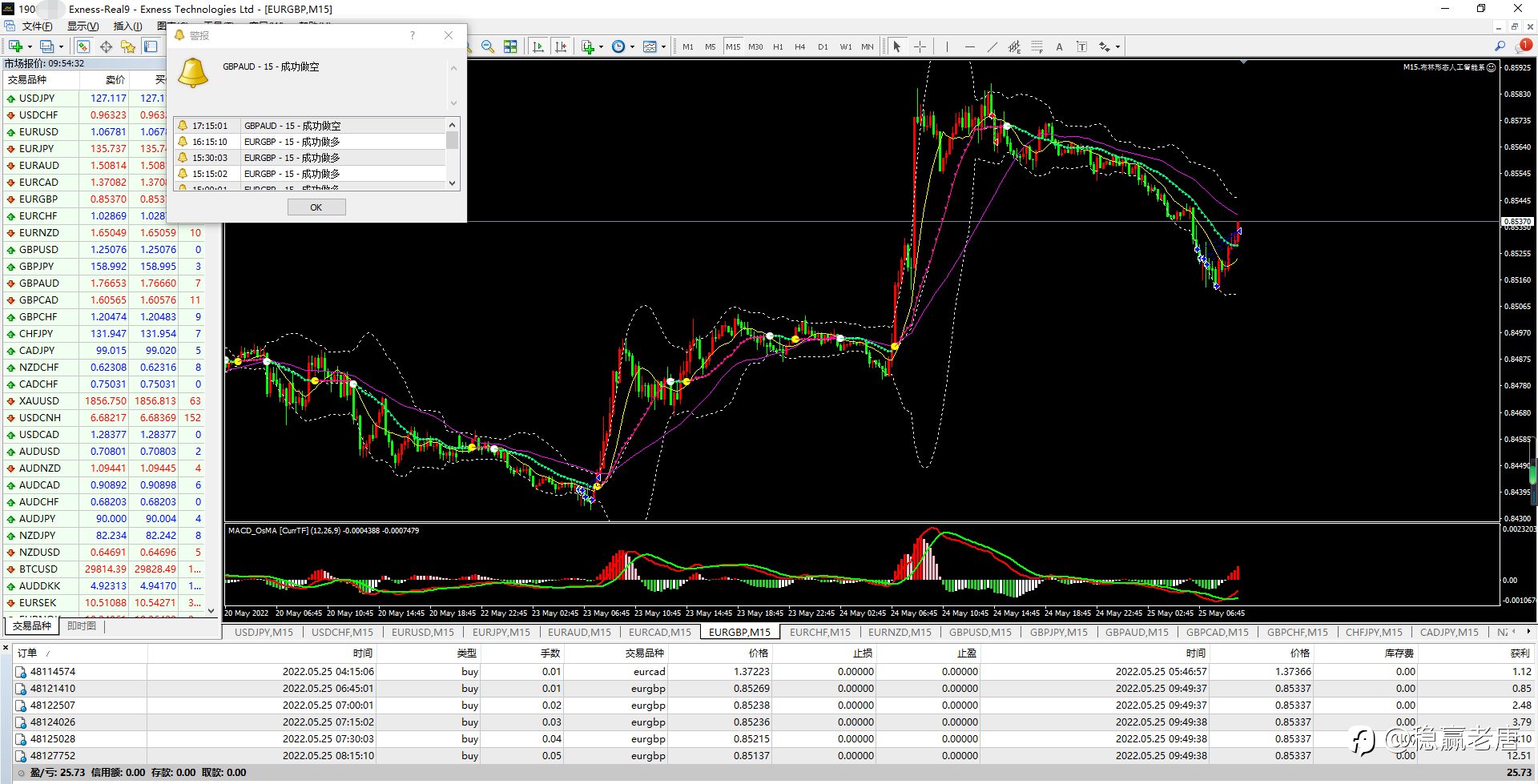Select the Fibonacci retracement tool

[1037, 46]
